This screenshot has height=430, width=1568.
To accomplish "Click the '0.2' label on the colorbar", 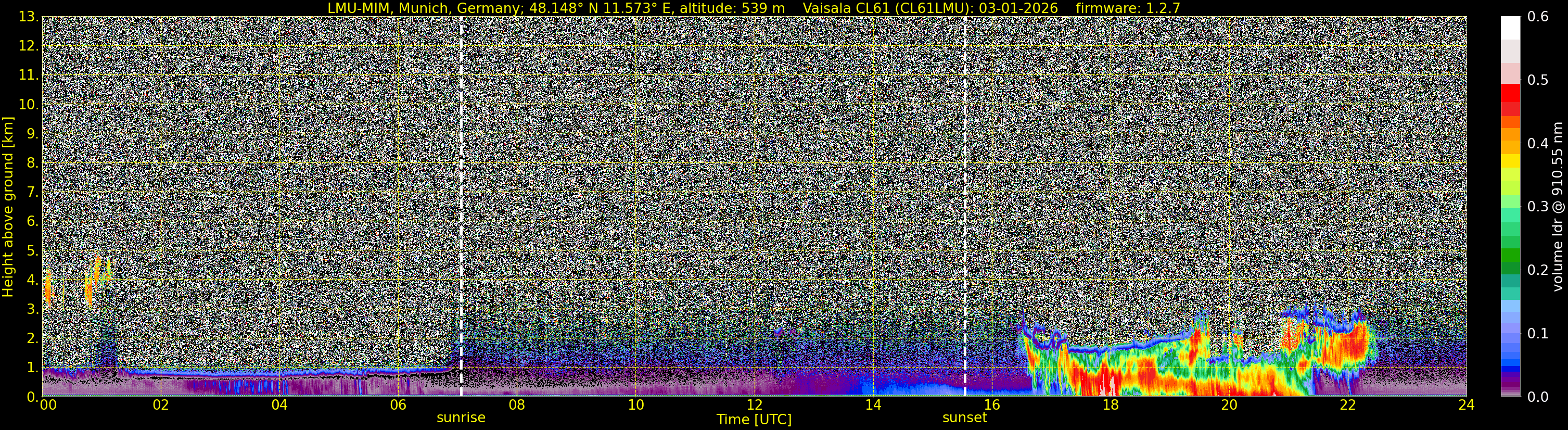I will click(x=1538, y=270).
